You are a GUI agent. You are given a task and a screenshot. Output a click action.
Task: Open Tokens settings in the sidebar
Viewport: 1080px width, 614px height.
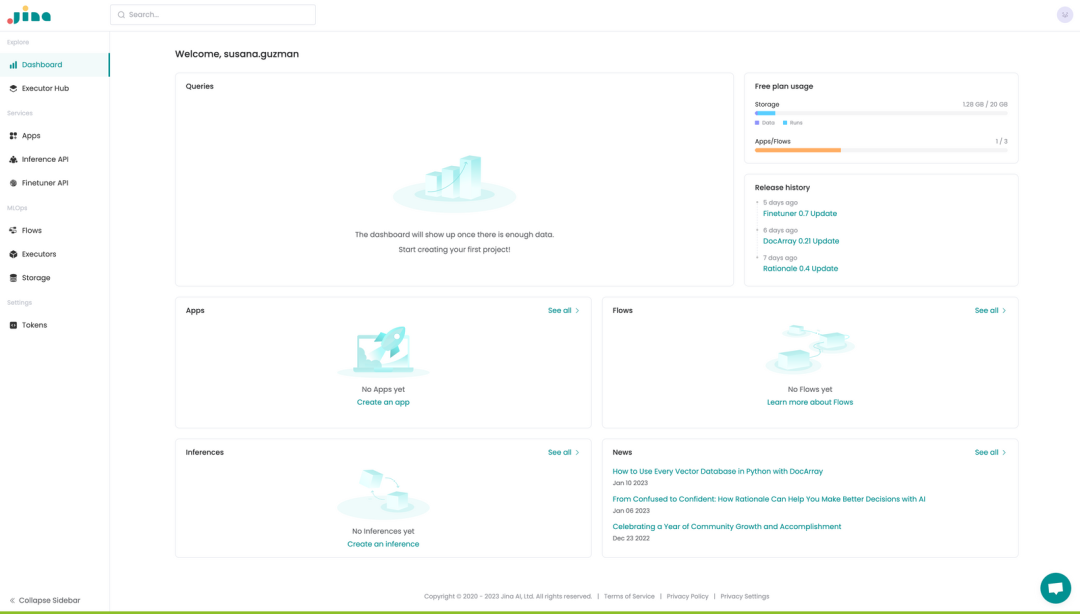coord(54,325)
